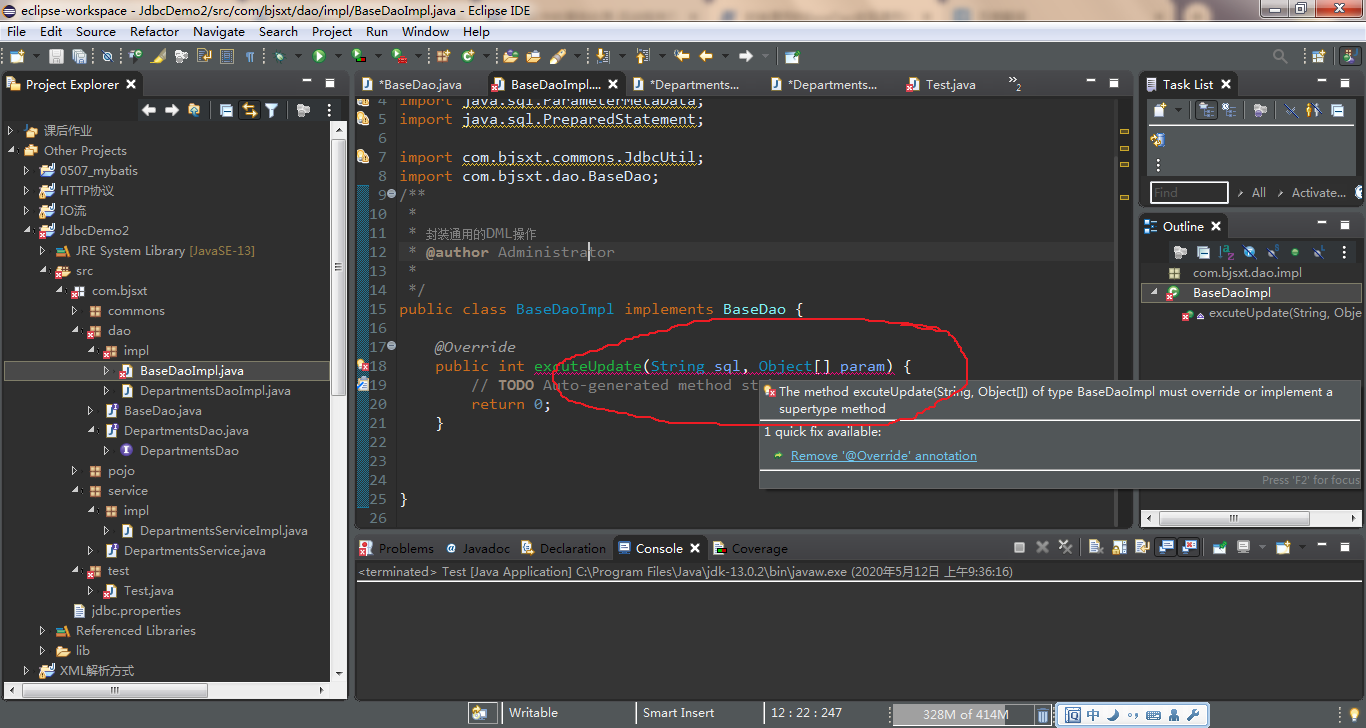Click Forward navigation arrow in main toolbar
Screen dimensions: 1366x728
pos(745,56)
